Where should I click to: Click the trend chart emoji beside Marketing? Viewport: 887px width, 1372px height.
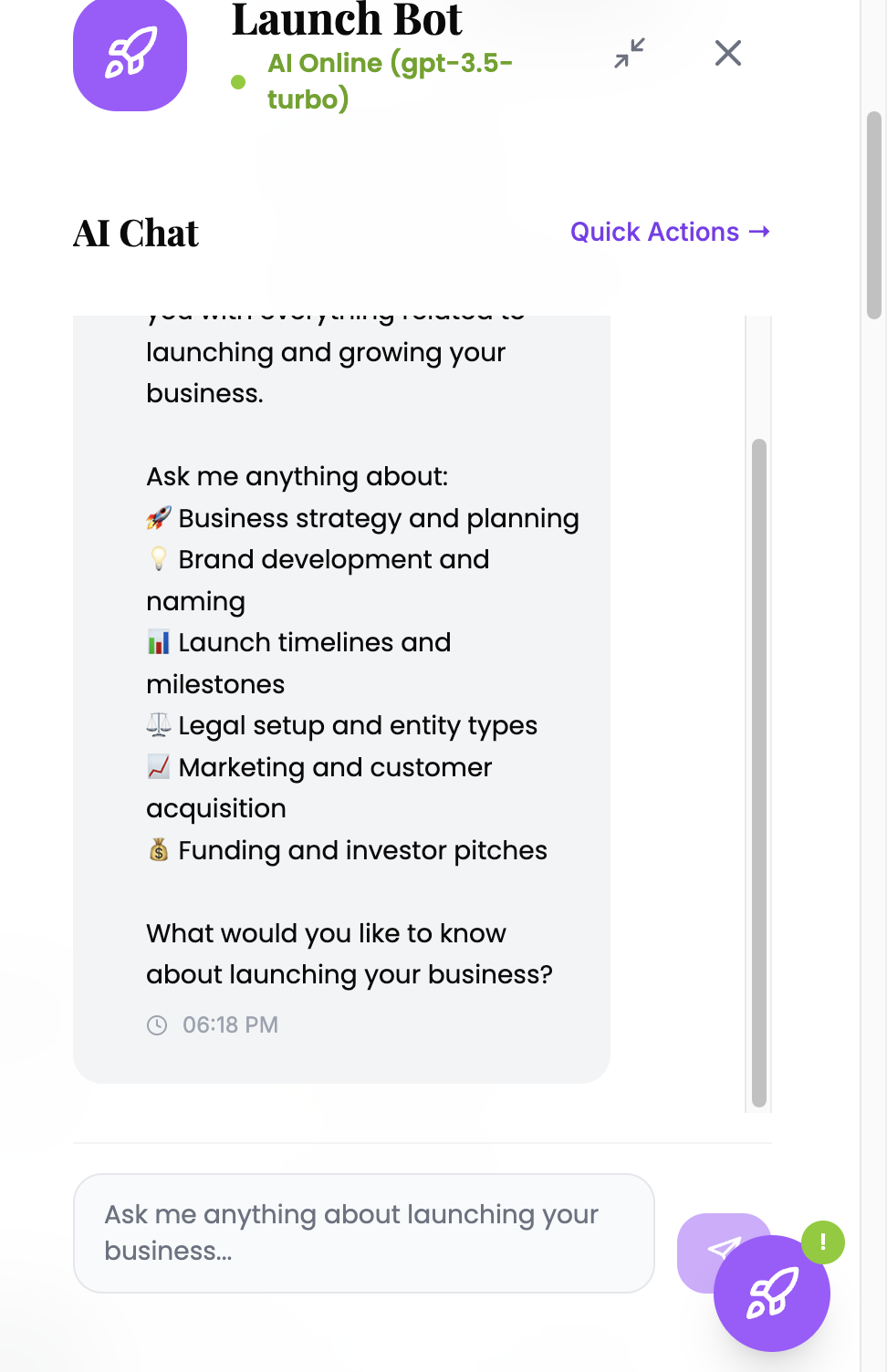[159, 767]
